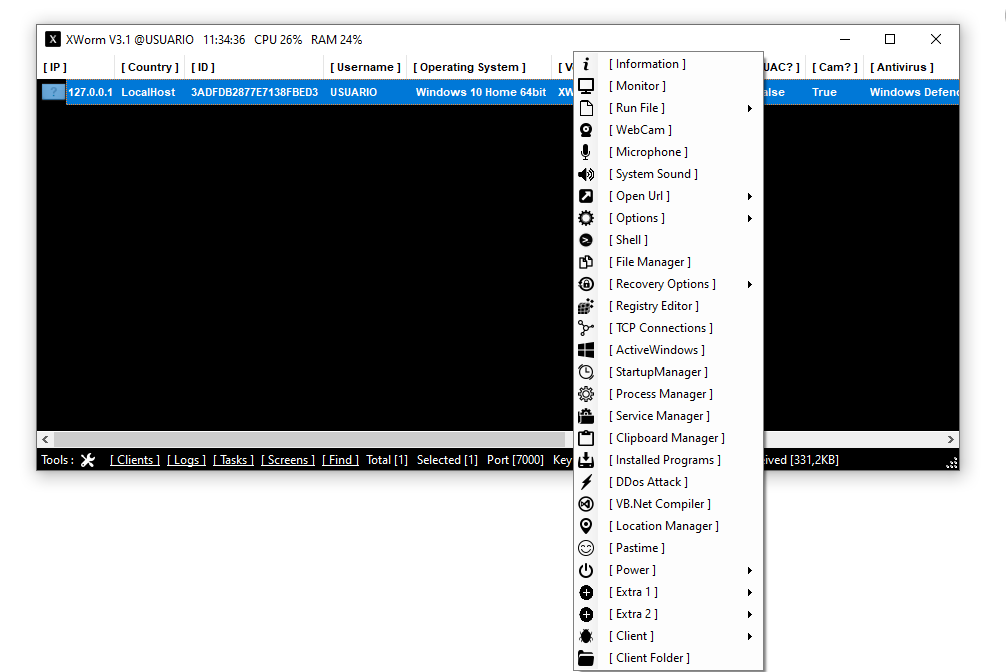Open the [ Screens ] link
The image size is (1006, 672).
tap(288, 460)
